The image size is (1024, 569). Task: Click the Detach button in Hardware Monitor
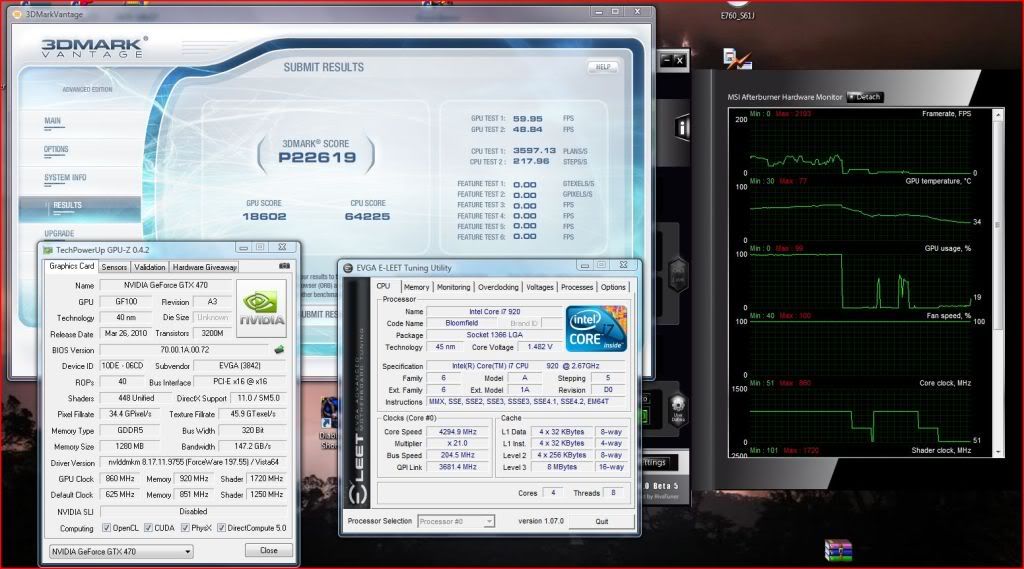pyautogui.click(x=865, y=97)
